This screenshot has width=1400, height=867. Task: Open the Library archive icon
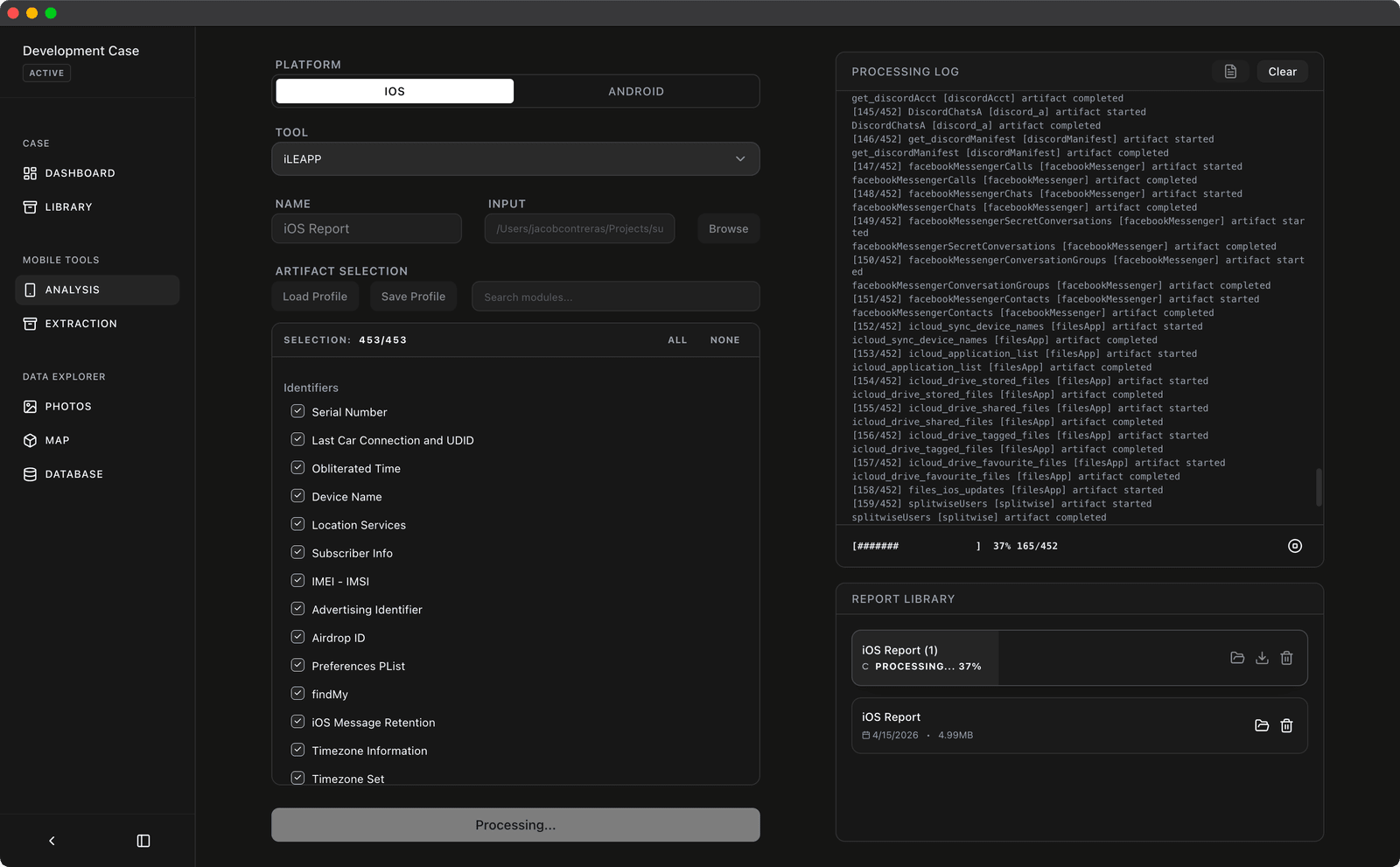pos(30,207)
